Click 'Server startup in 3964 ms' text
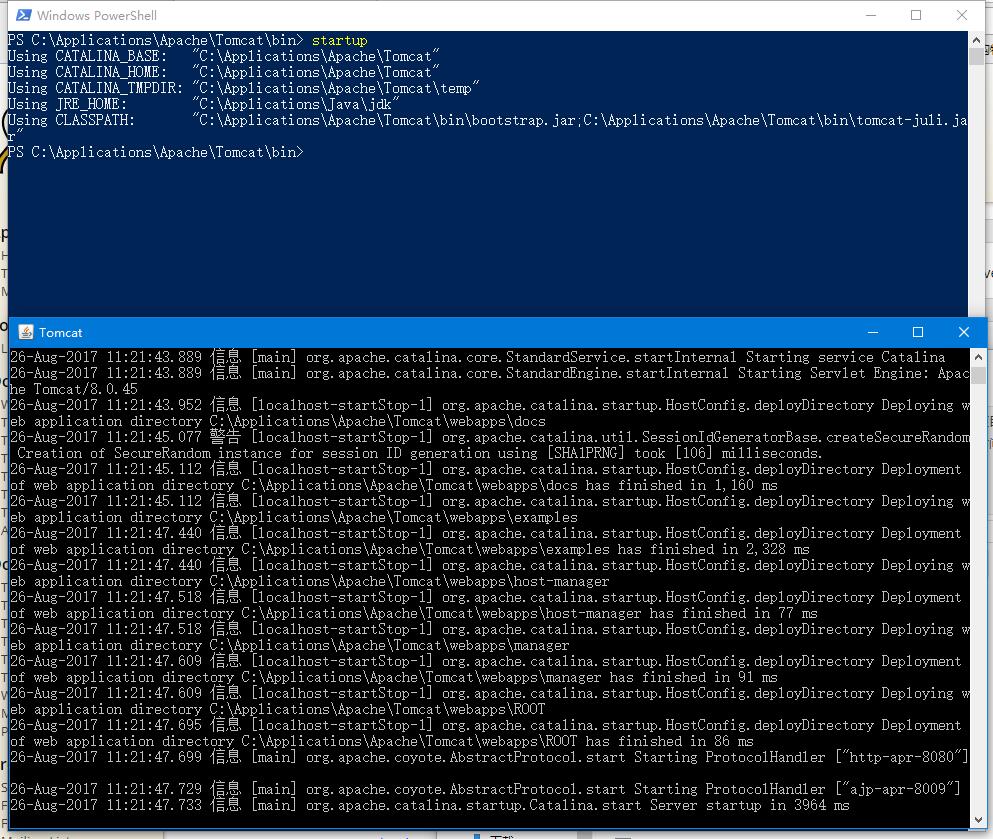The image size is (993, 839). tap(750, 805)
